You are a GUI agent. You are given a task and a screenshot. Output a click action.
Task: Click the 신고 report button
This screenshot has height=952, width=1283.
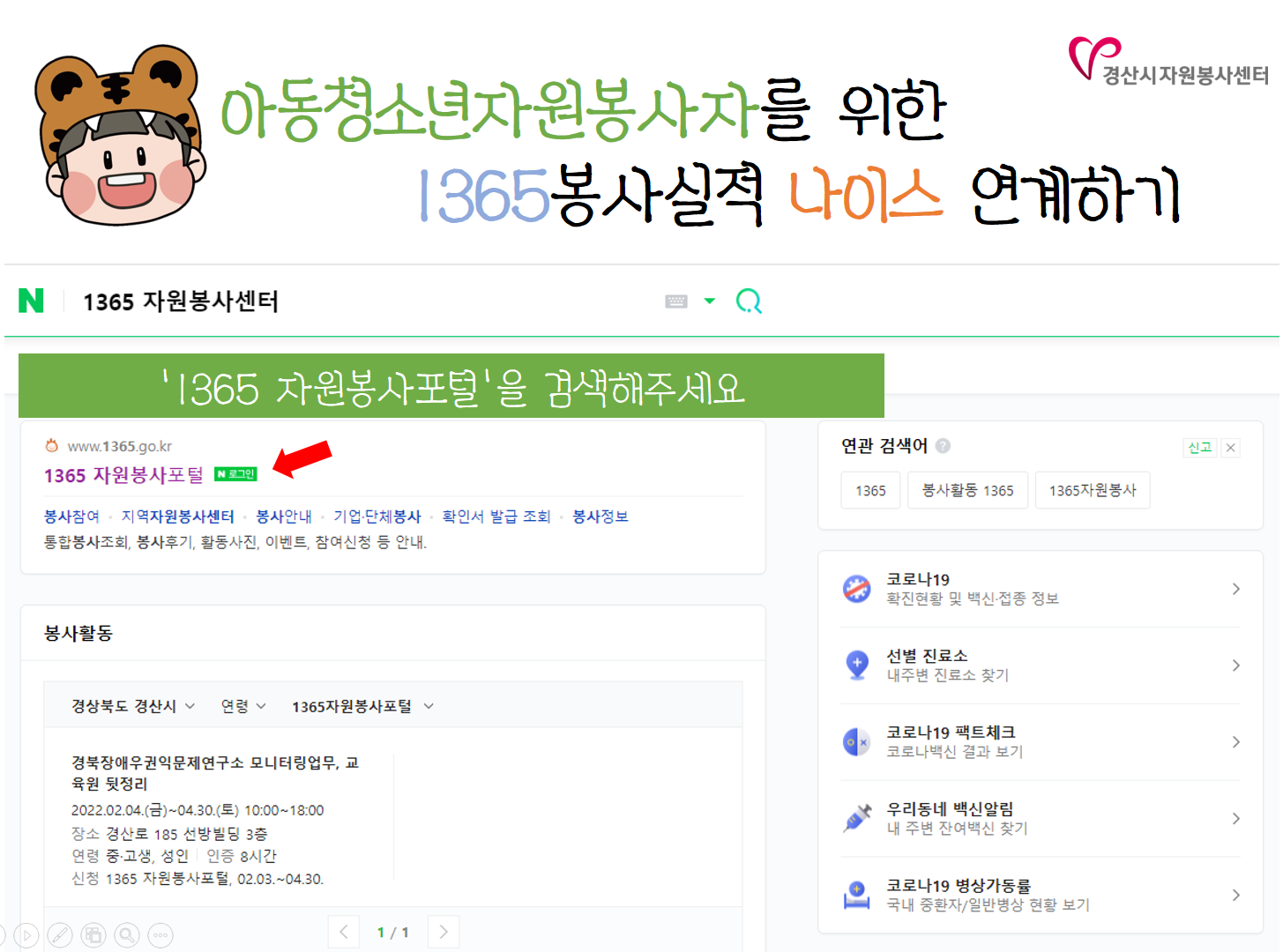(x=1199, y=448)
